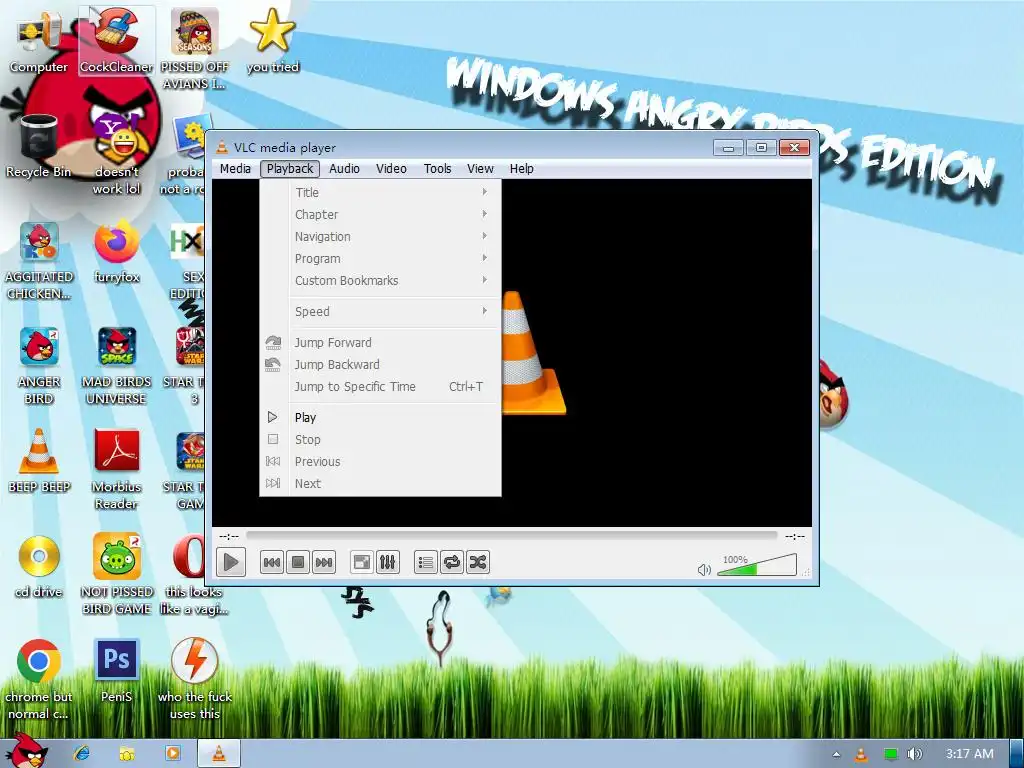This screenshot has height=768, width=1024.
Task: Choose Jump Forward in Playback menu
Action: [x=381, y=342]
